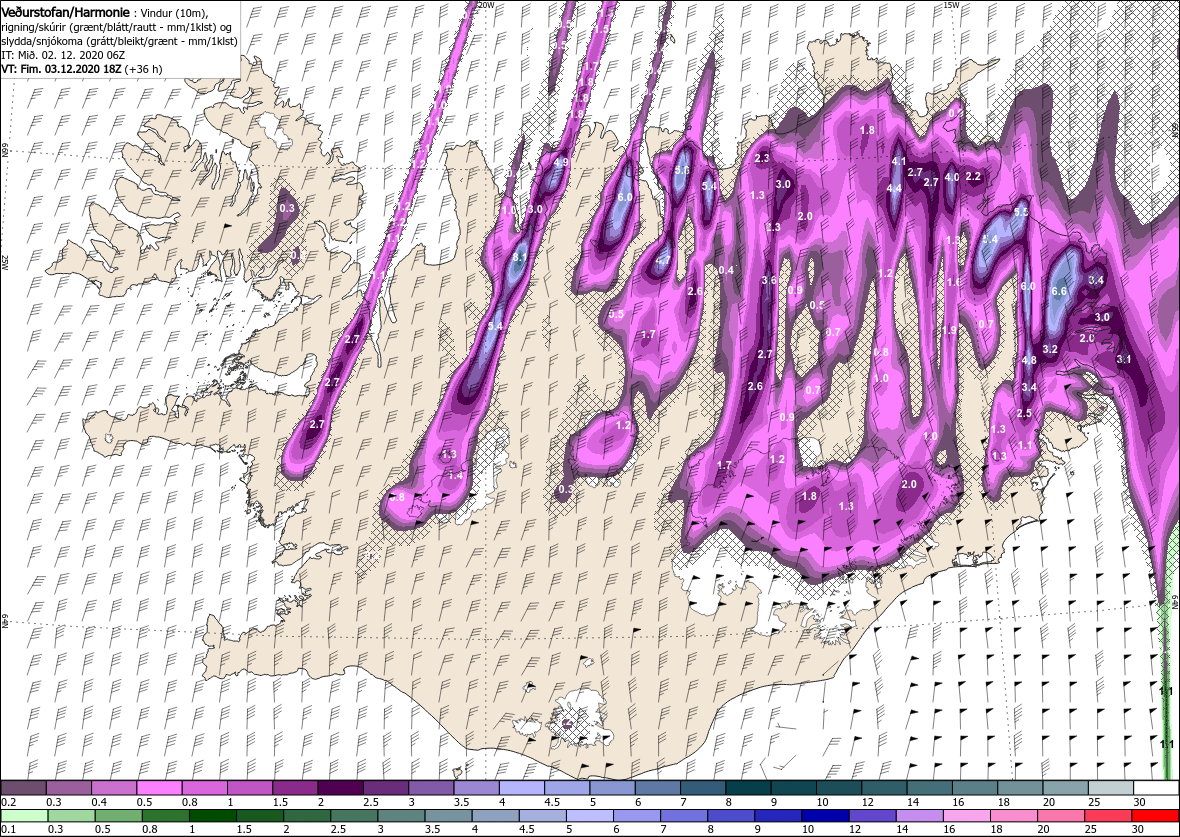Screen dimensions: 1180x837
Task: Select lower legend pure red swatch above 30
Action: [x=1155, y=816]
